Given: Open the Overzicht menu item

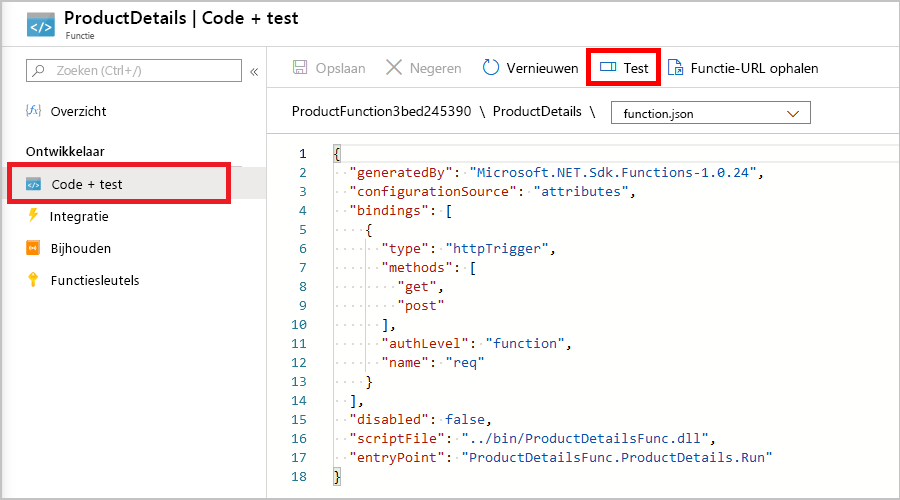Looking at the screenshot, I should (x=78, y=111).
